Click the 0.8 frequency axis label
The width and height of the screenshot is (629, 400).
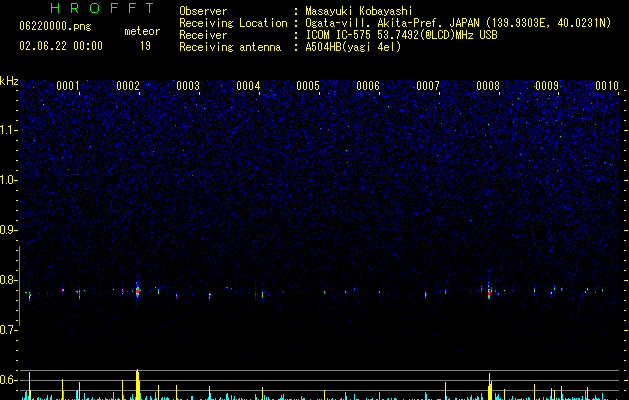coord(9,280)
